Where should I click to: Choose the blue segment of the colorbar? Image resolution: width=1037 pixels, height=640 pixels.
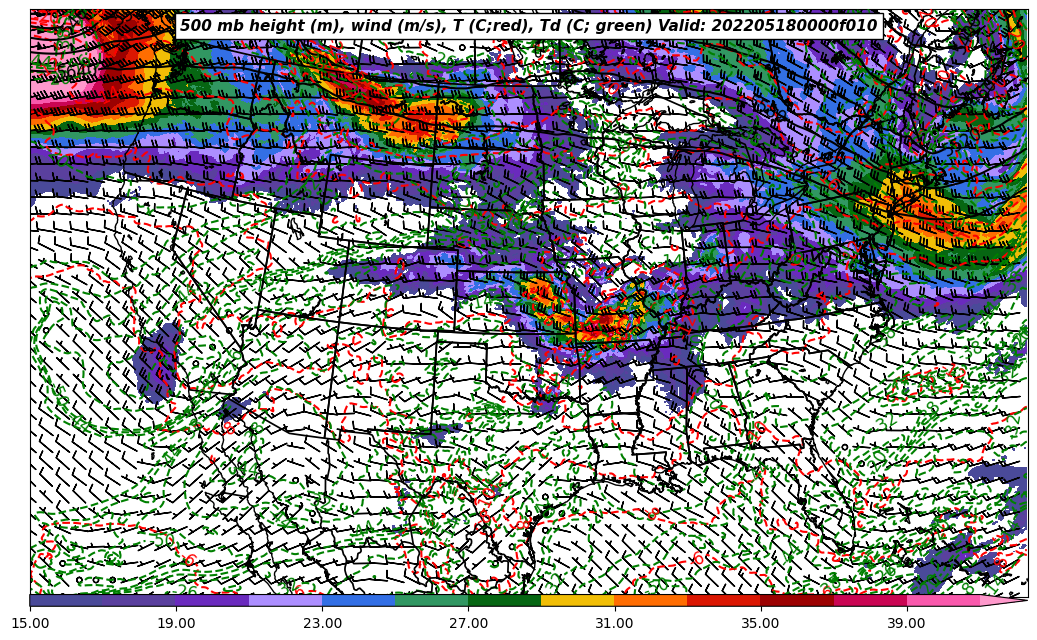coord(358,601)
